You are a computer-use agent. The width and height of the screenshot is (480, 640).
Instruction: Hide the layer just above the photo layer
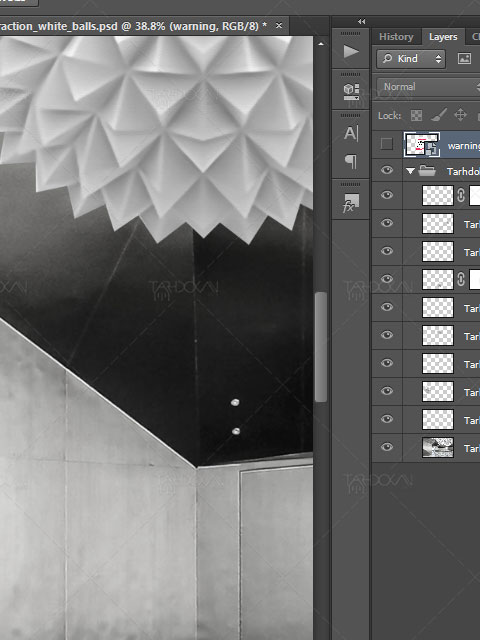pyautogui.click(x=387, y=419)
